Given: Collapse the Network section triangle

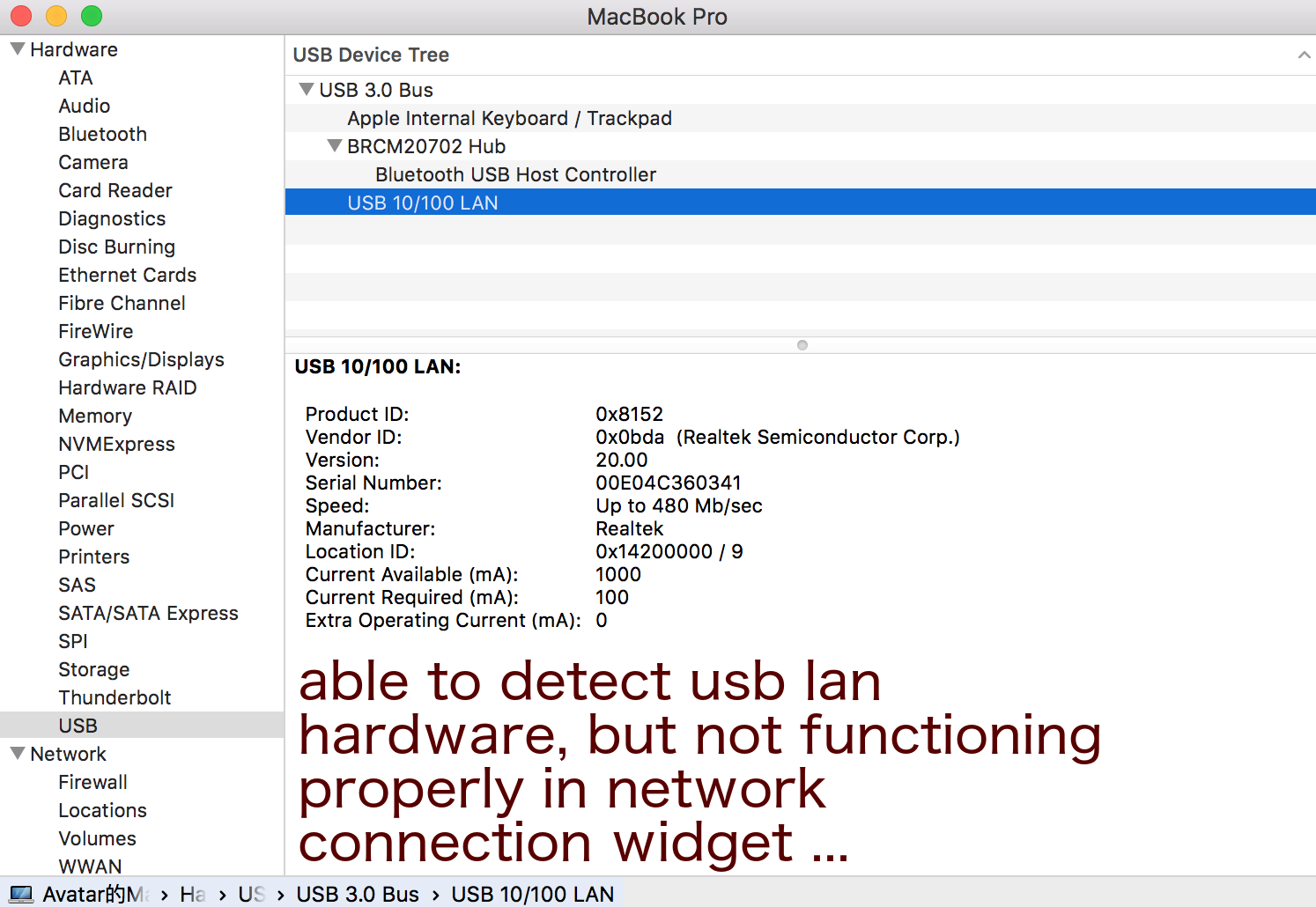Looking at the screenshot, I should tap(17, 754).
